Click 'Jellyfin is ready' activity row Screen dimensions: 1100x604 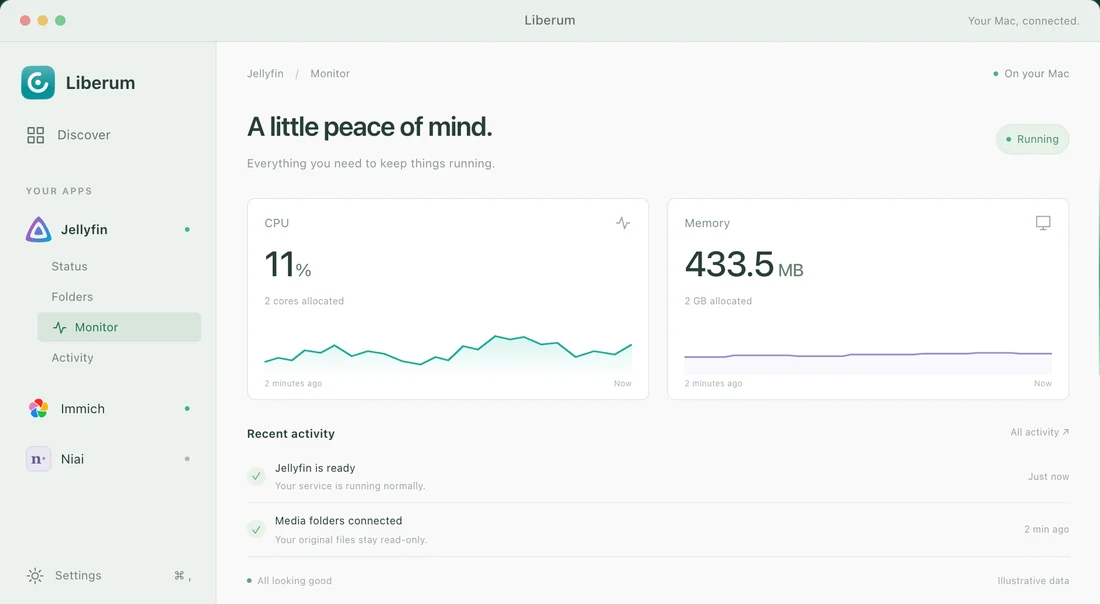tap(658, 476)
